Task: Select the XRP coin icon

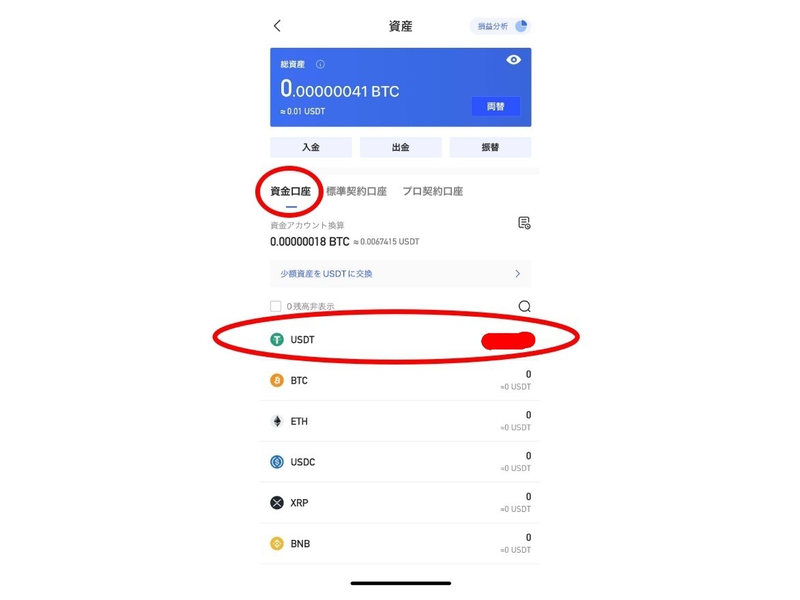Action: [x=277, y=503]
